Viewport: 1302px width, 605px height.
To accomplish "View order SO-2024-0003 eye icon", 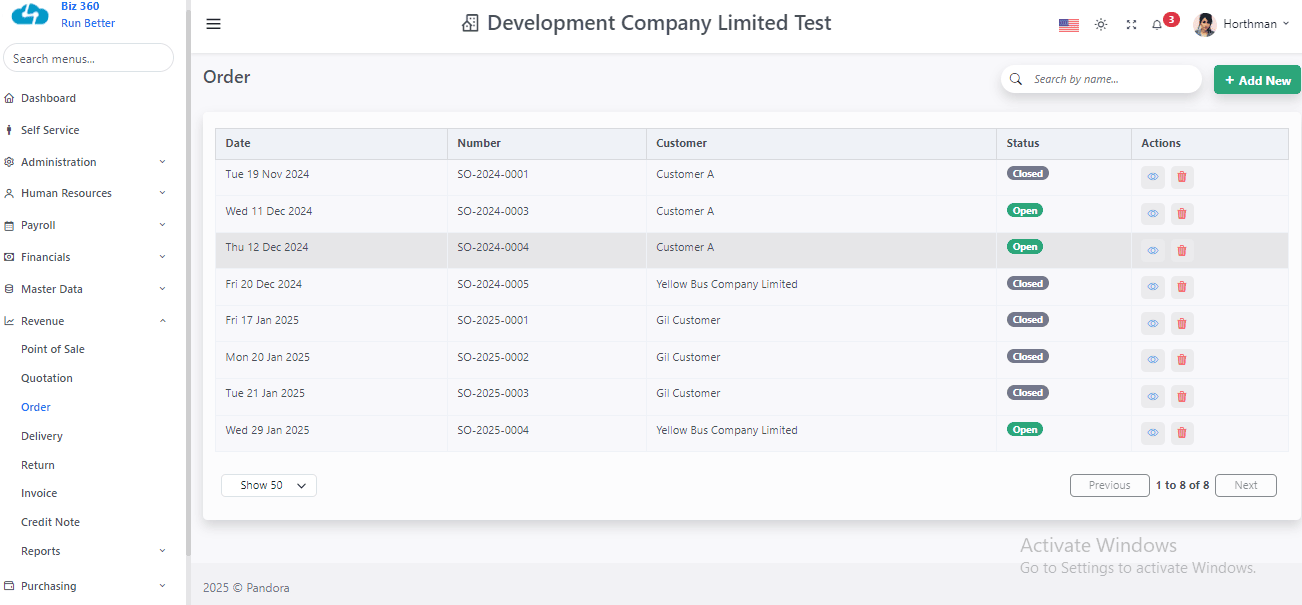I will tap(1153, 214).
